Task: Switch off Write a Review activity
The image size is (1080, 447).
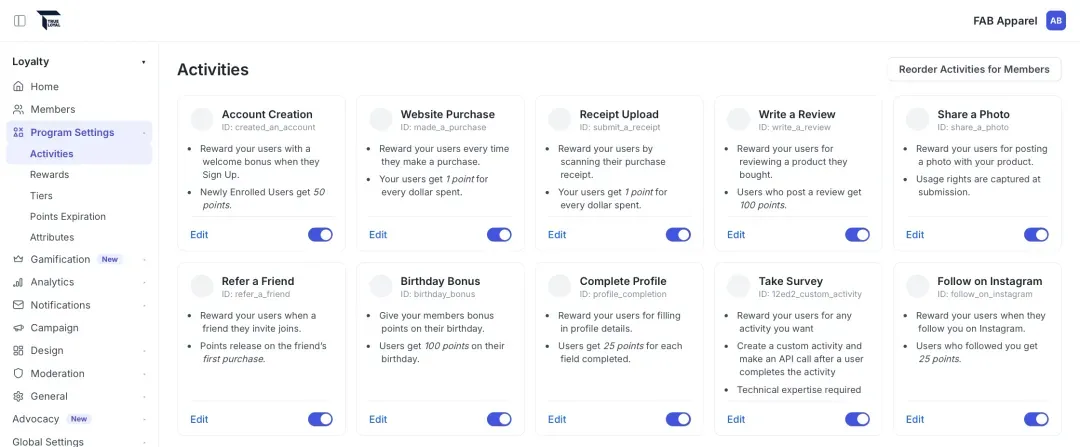Action: (x=858, y=235)
